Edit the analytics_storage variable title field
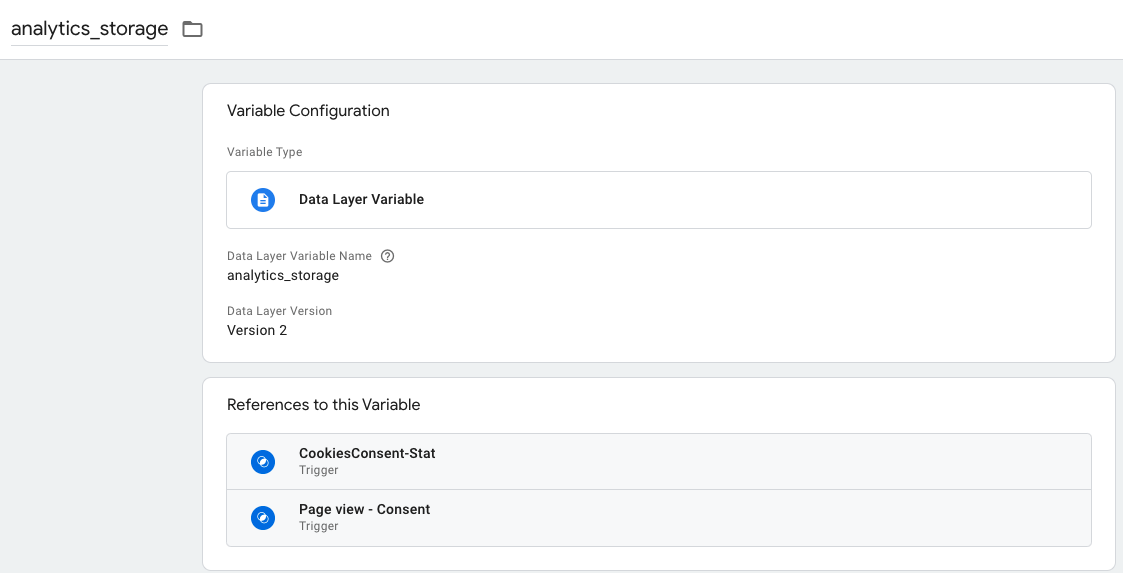This screenshot has width=1123, height=573. pos(89,29)
